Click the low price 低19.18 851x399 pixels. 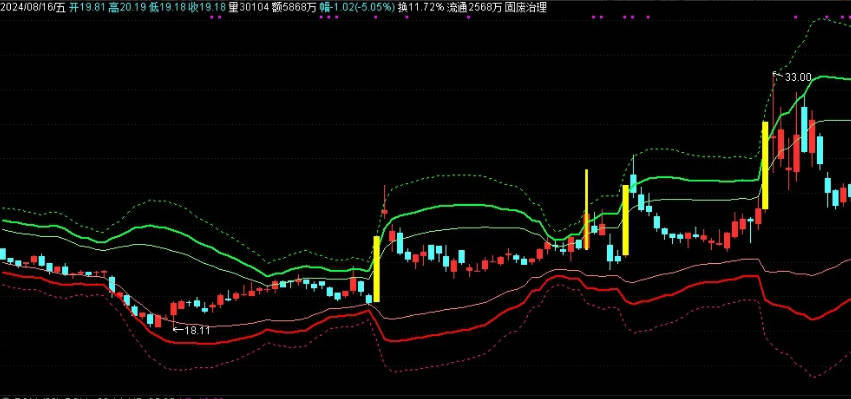click(x=168, y=7)
